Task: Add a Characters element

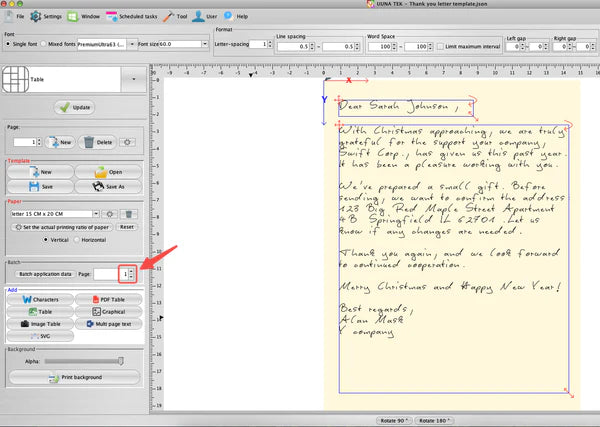Action: pyautogui.click(x=38, y=299)
